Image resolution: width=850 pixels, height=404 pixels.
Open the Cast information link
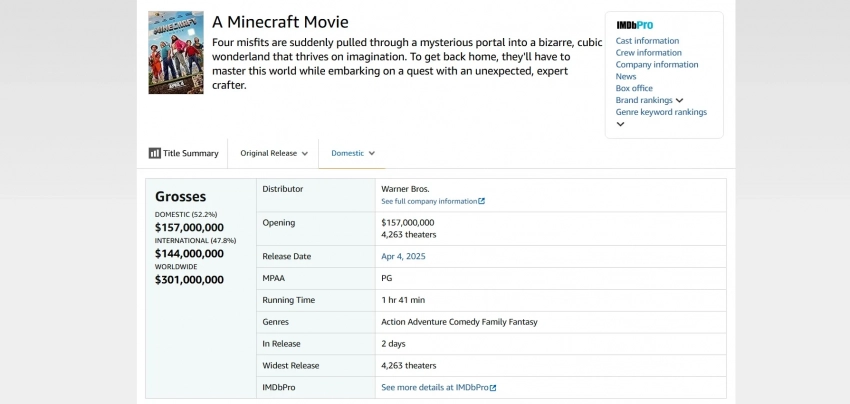647,41
